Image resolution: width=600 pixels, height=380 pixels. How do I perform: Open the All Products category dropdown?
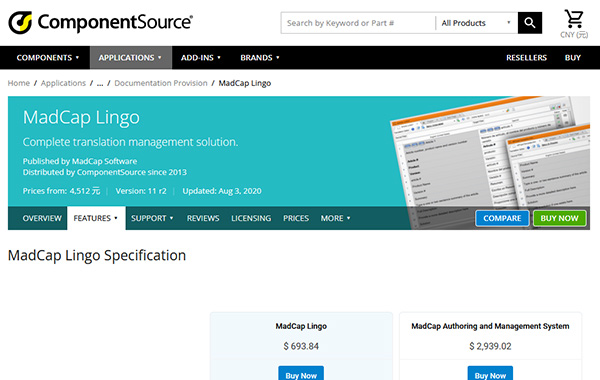tap(476, 23)
